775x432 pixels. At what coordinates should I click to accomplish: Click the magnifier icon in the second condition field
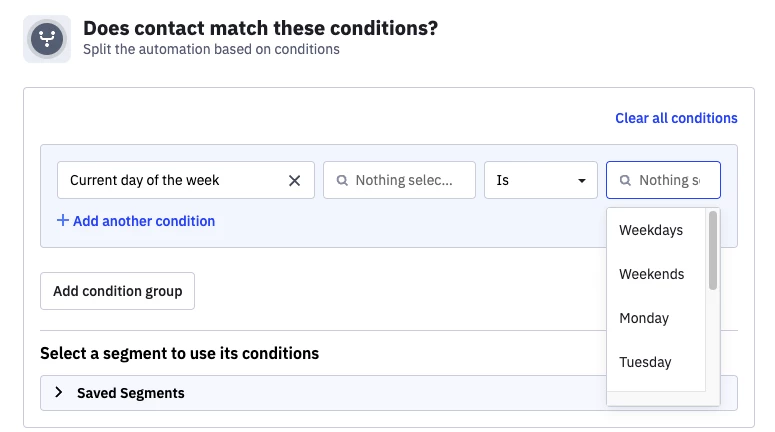coord(342,181)
